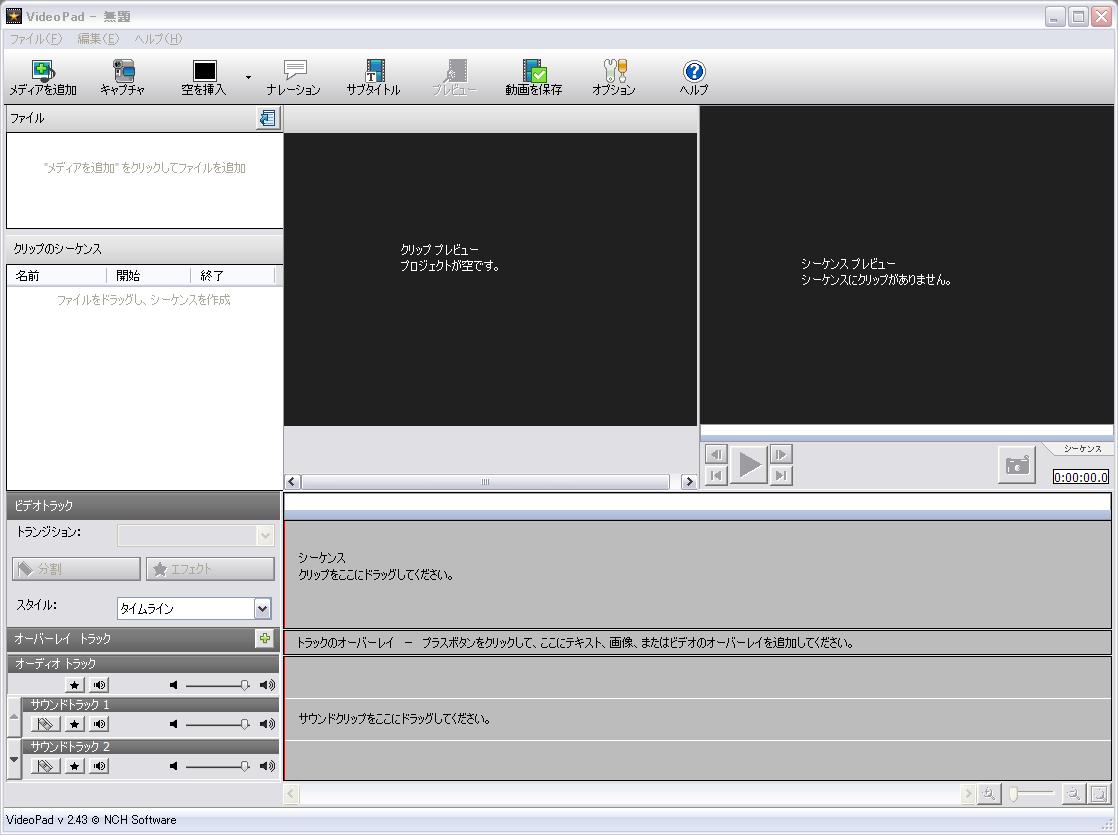Click the エフェクト (Effects) button
This screenshot has height=835, width=1118.
point(210,569)
